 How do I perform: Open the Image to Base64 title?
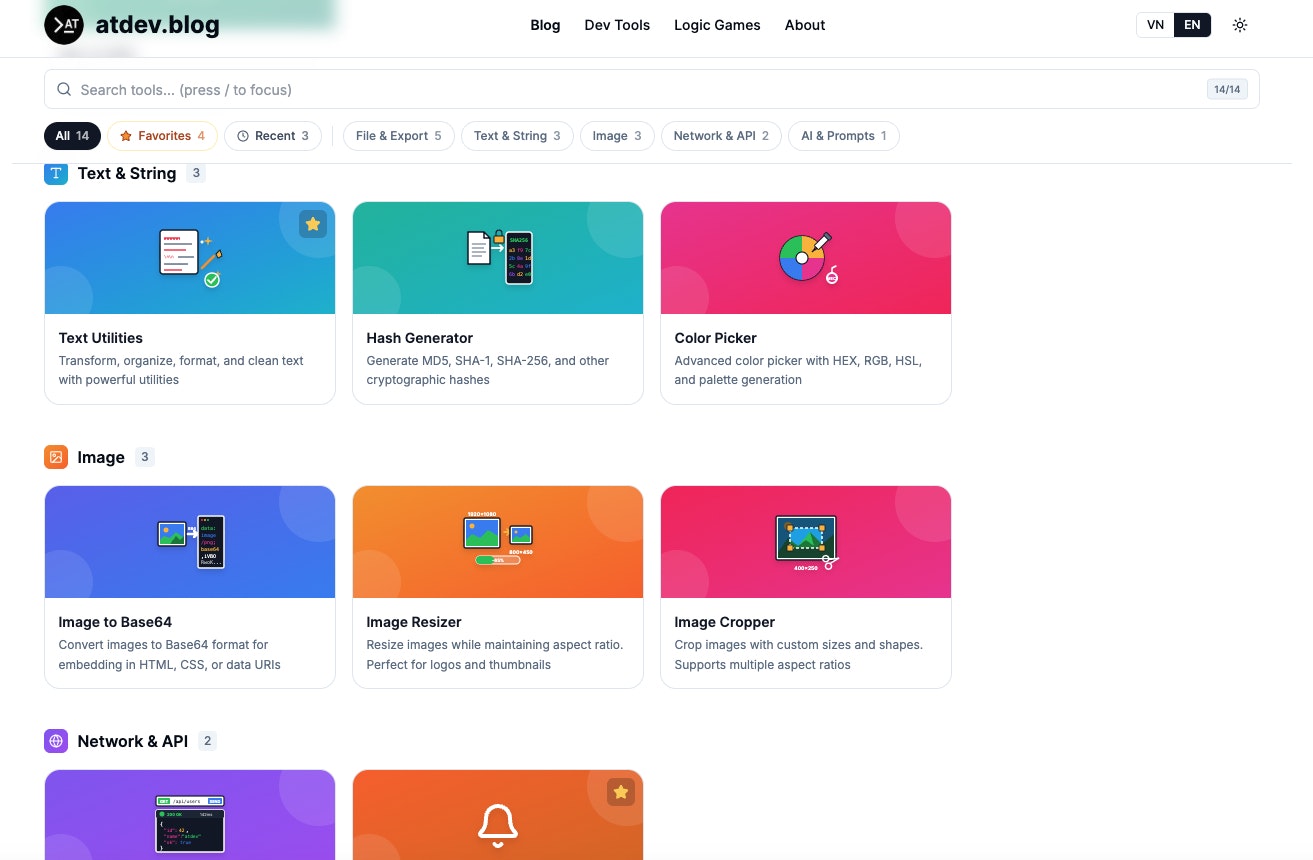point(115,622)
